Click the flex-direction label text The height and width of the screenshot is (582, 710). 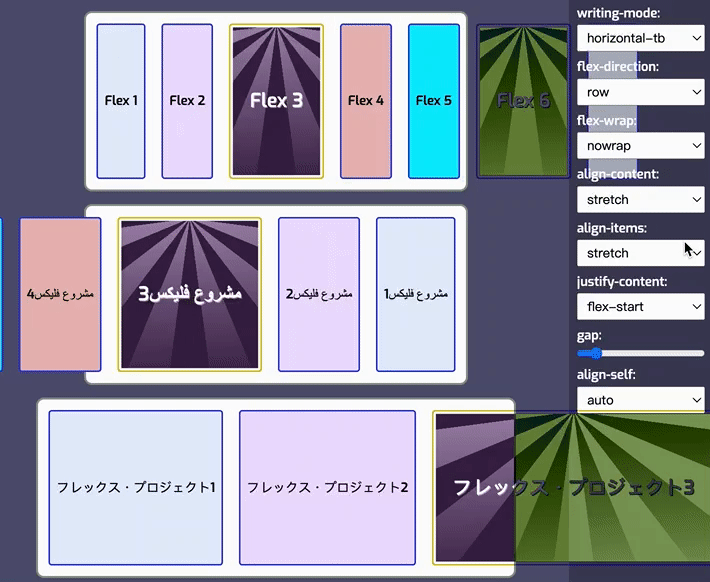point(618,67)
